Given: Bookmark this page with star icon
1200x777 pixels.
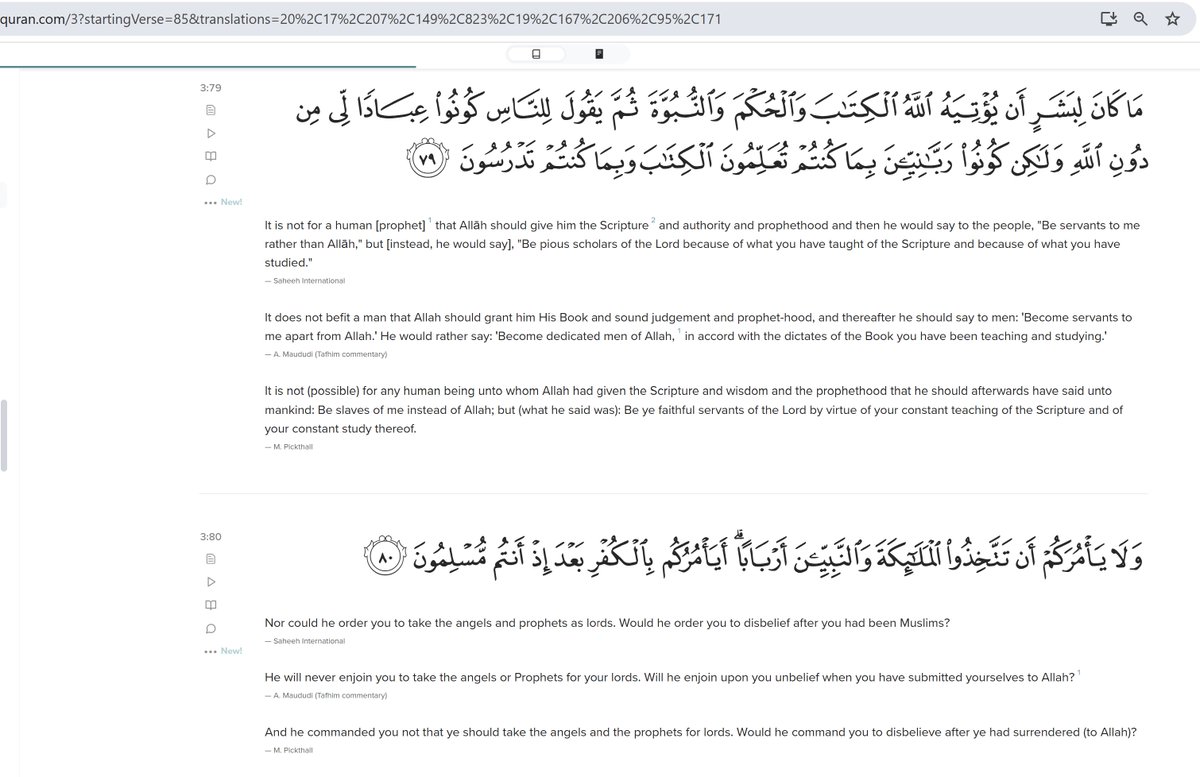Looking at the screenshot, I should [1172, 19].
